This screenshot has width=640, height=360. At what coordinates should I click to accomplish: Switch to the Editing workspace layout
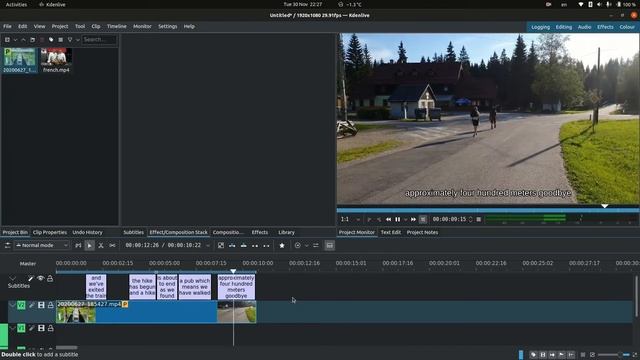click(x=564, y=27)
